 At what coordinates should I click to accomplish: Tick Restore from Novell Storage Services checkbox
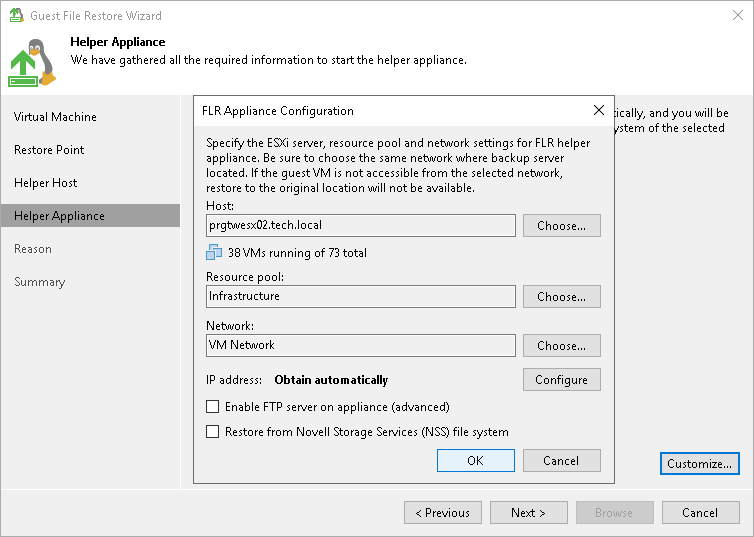click(213, 432)
